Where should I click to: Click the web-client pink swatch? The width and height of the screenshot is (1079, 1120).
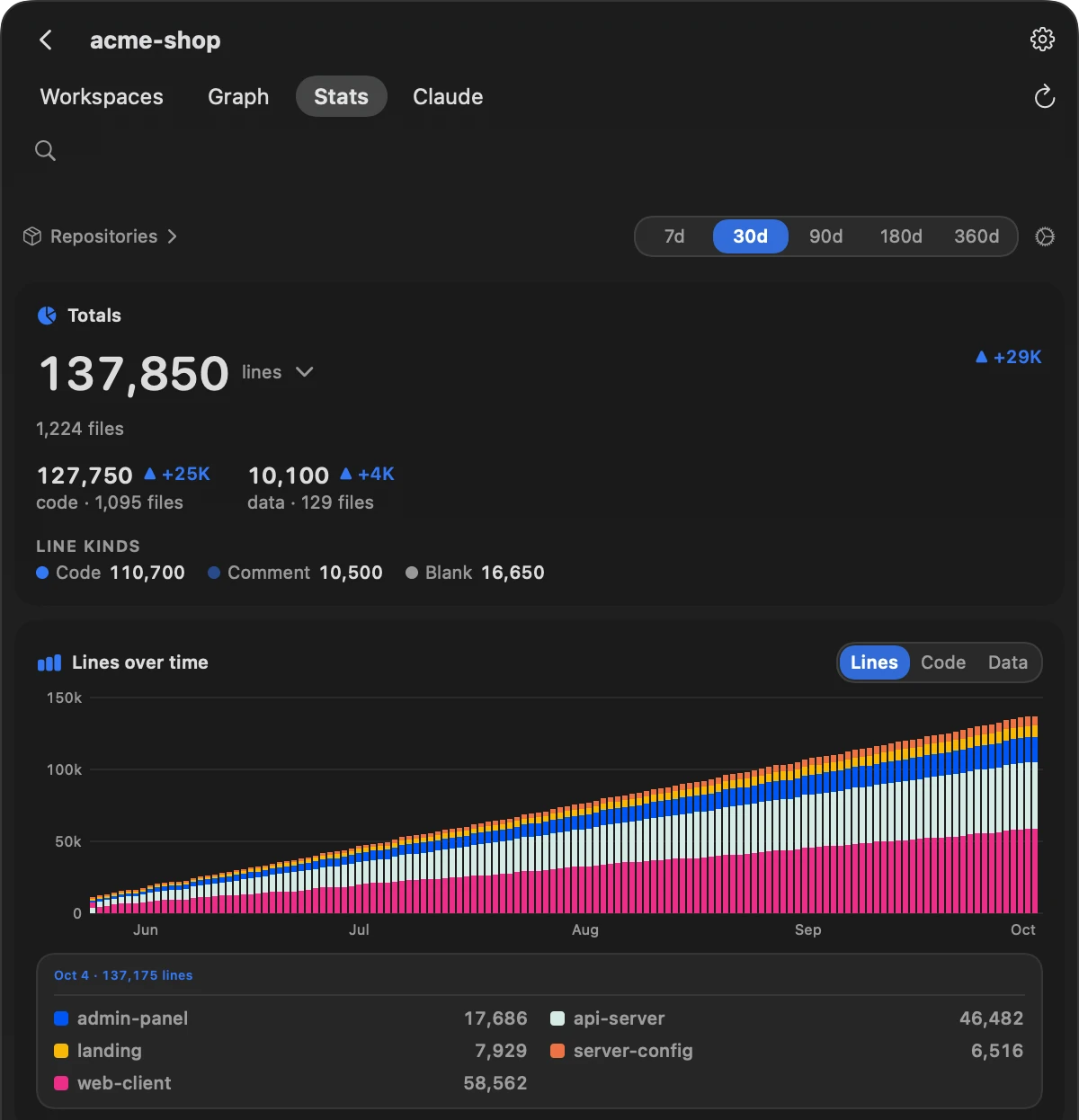click(61, 1083)
